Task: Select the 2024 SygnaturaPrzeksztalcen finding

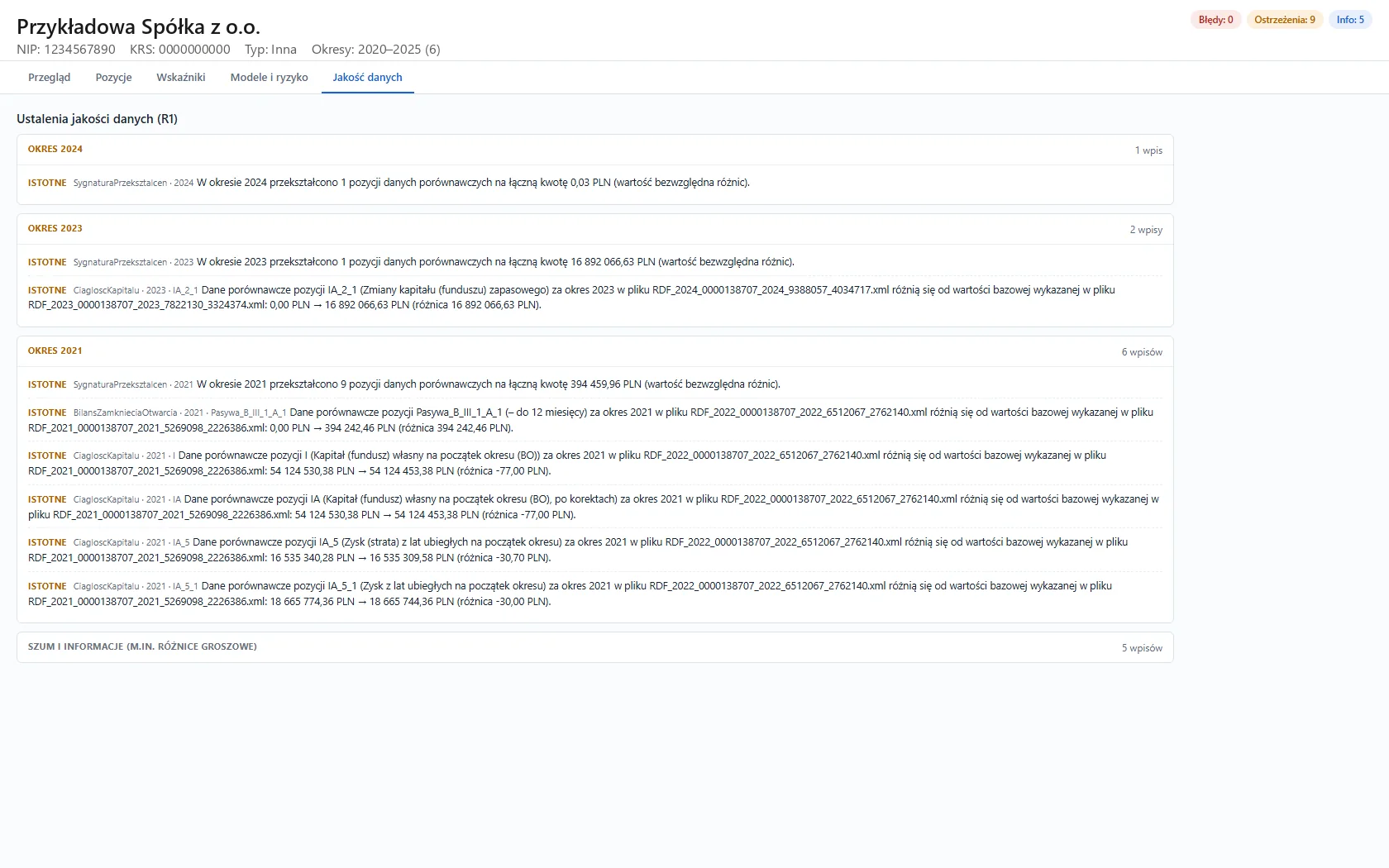Action: (x=595, y=183)
